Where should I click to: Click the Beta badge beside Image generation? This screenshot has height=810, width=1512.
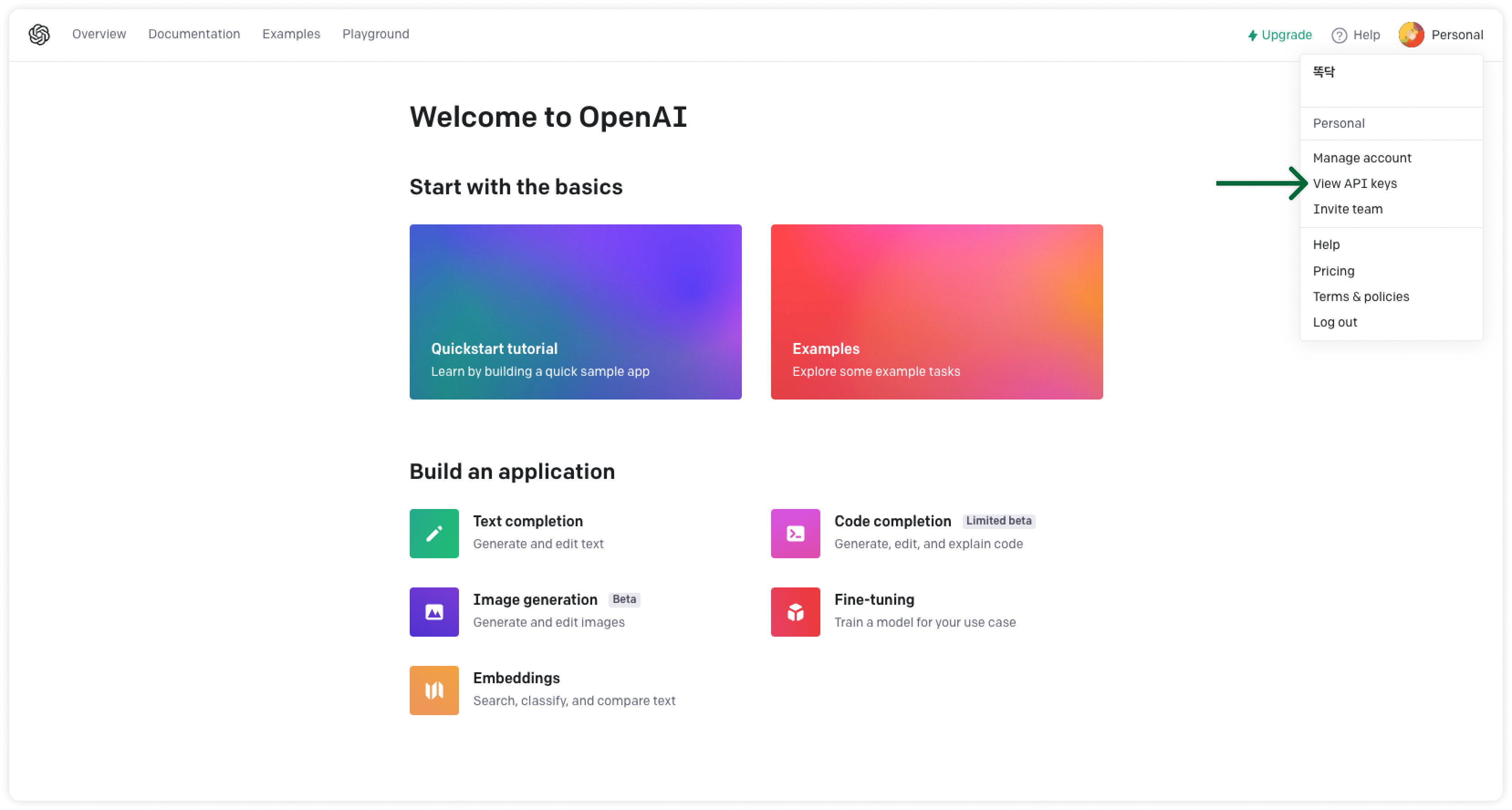624,599
